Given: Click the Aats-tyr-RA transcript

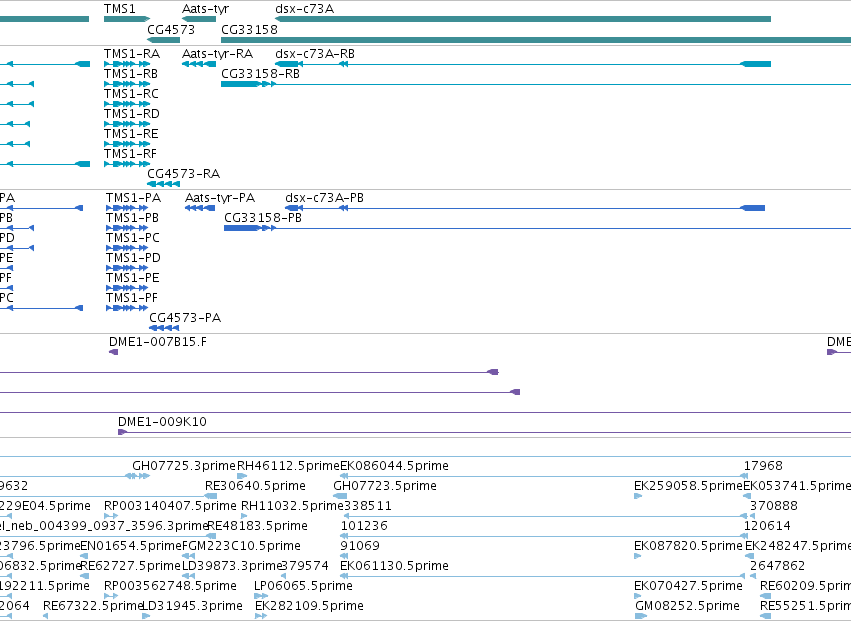Looking at the screenshot, I should (x=199, y=64).
